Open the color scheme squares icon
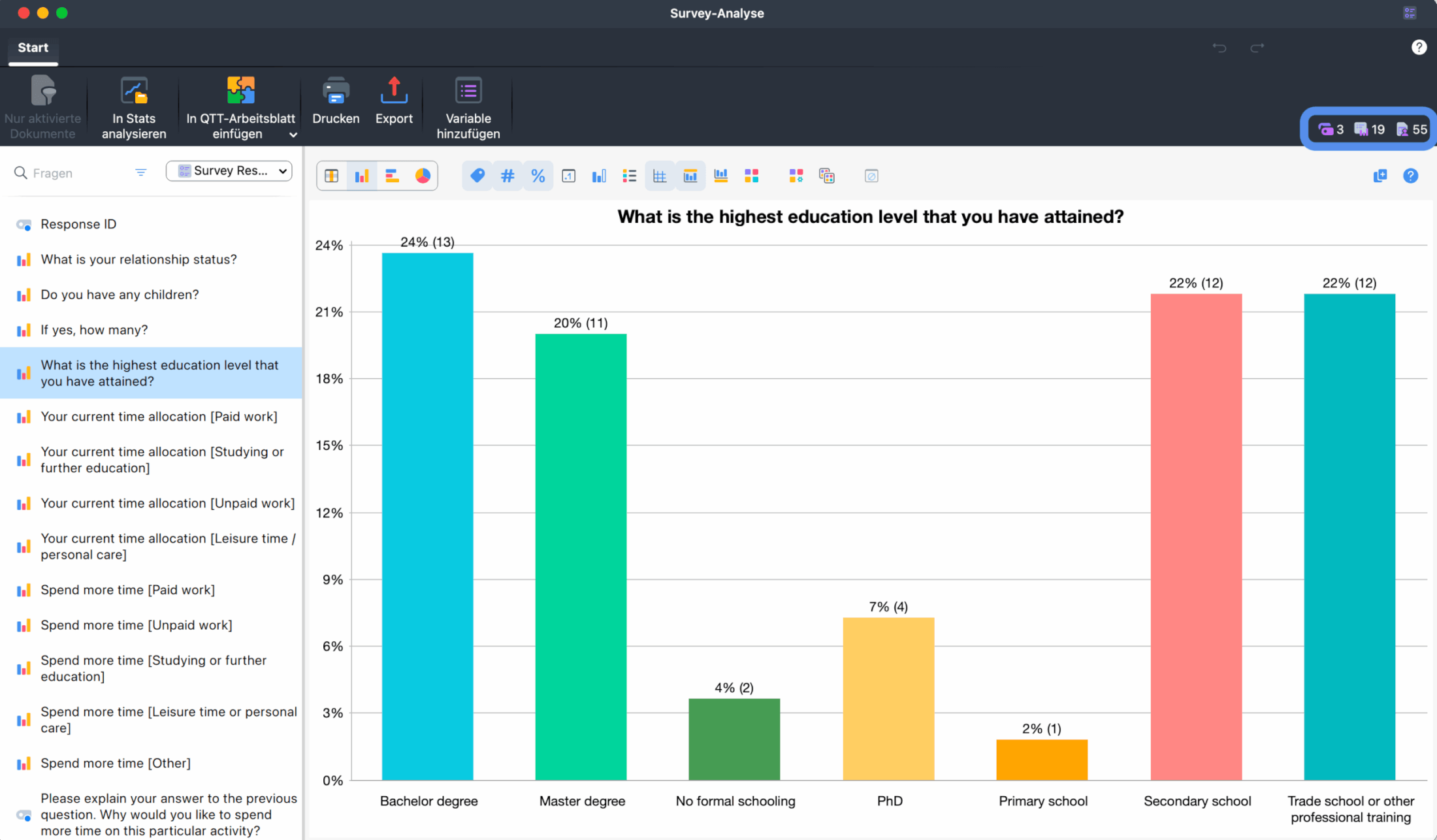 751,176
